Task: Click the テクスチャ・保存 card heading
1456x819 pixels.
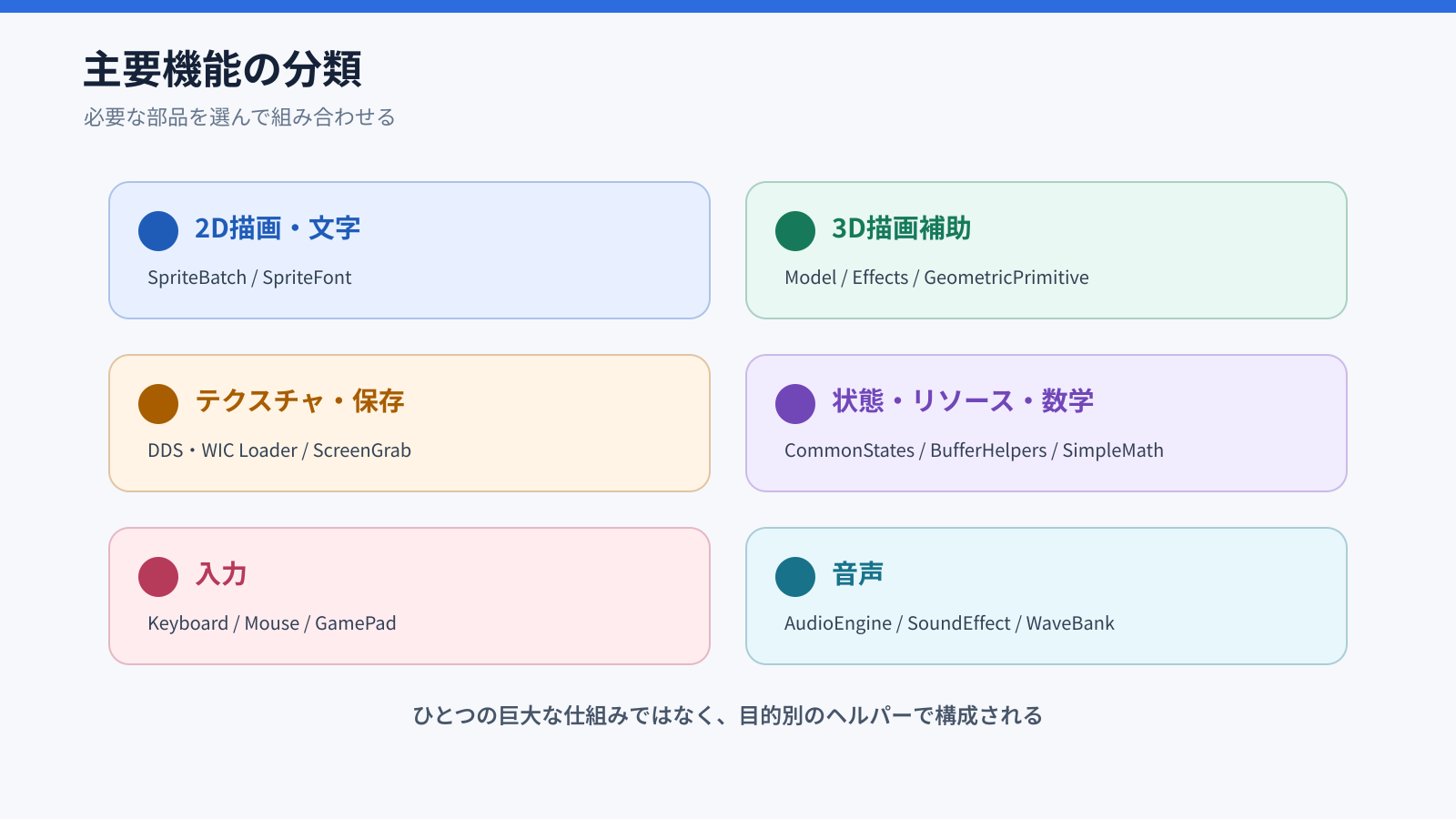Action: (299, 401)
